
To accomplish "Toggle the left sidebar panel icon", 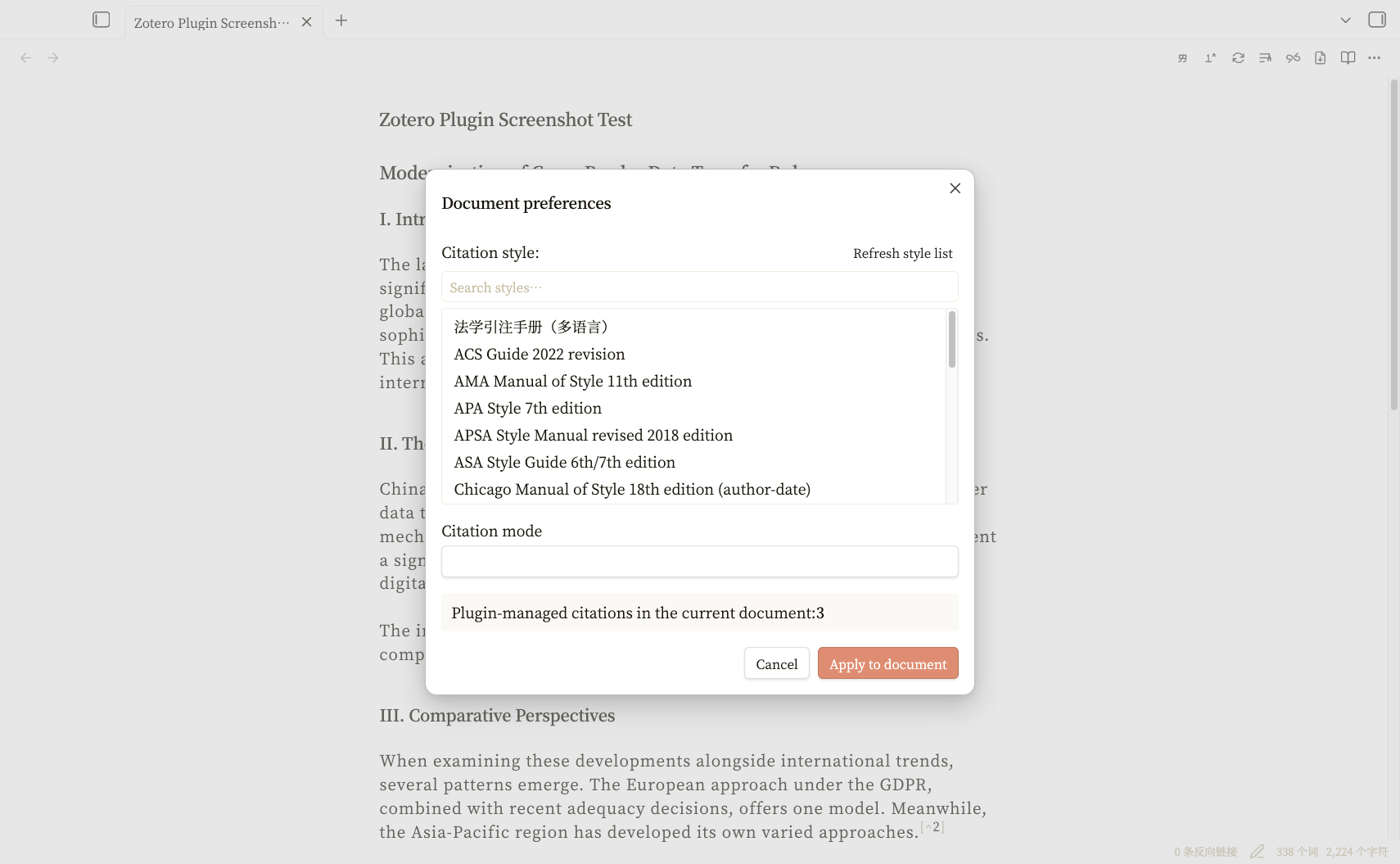I will (x=102, y=20).
